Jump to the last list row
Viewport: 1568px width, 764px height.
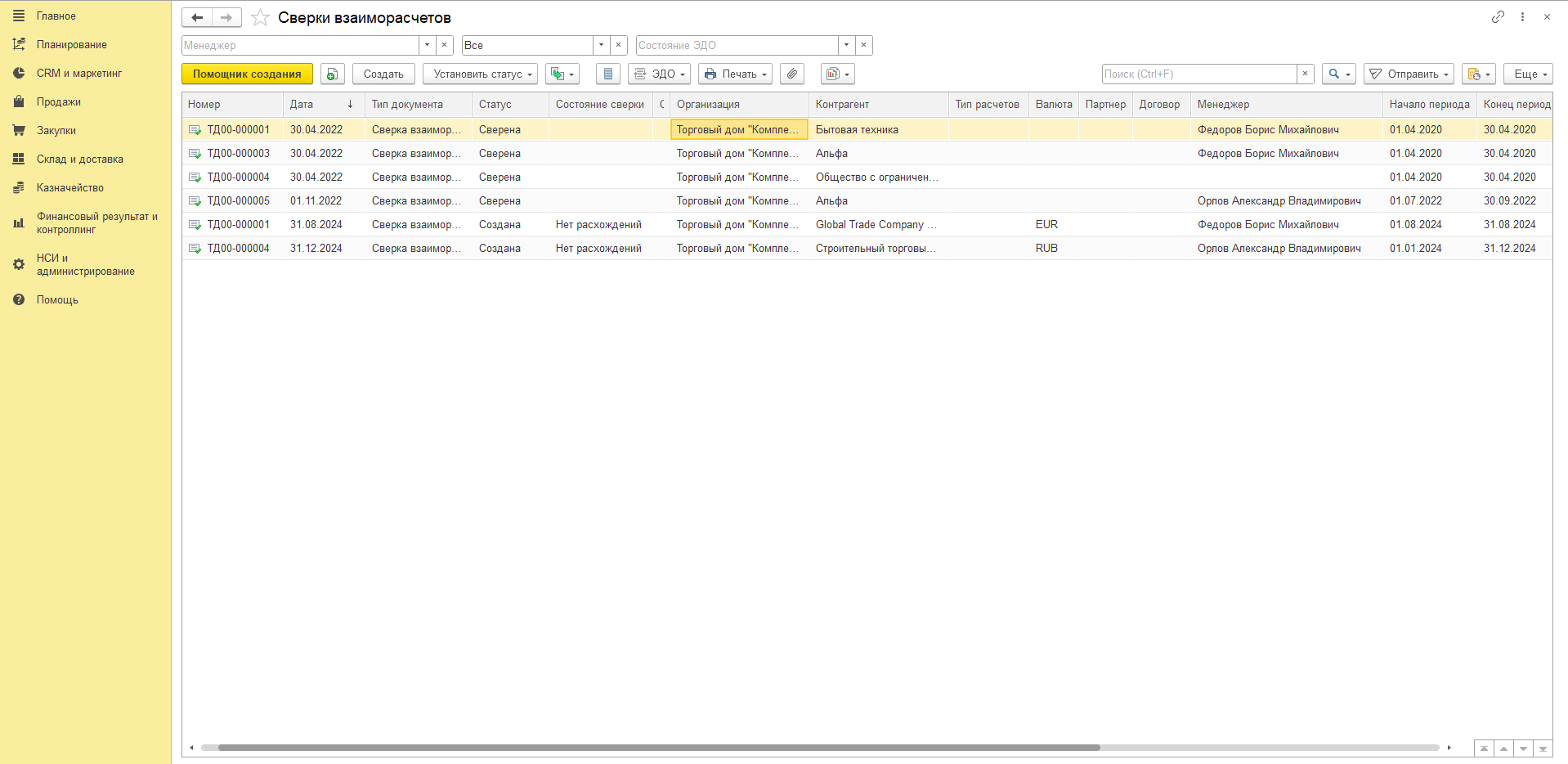(x=1543, y=748)
